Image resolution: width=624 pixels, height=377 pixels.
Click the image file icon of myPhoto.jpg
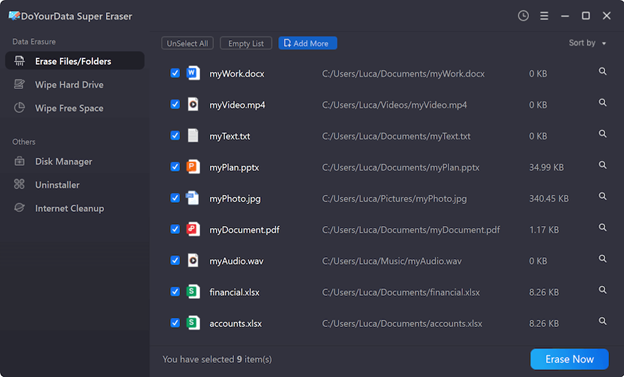pyautogui.click(x=193, y=198)
